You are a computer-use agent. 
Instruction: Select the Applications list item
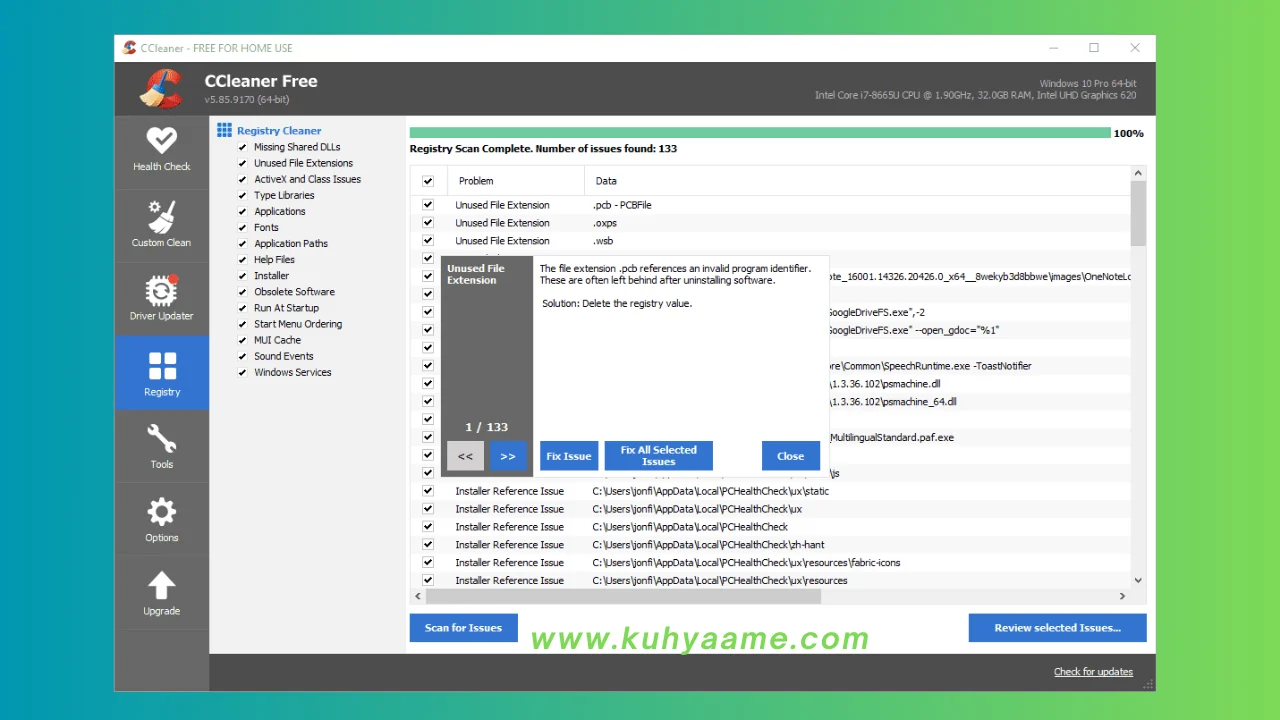(280, 211)
